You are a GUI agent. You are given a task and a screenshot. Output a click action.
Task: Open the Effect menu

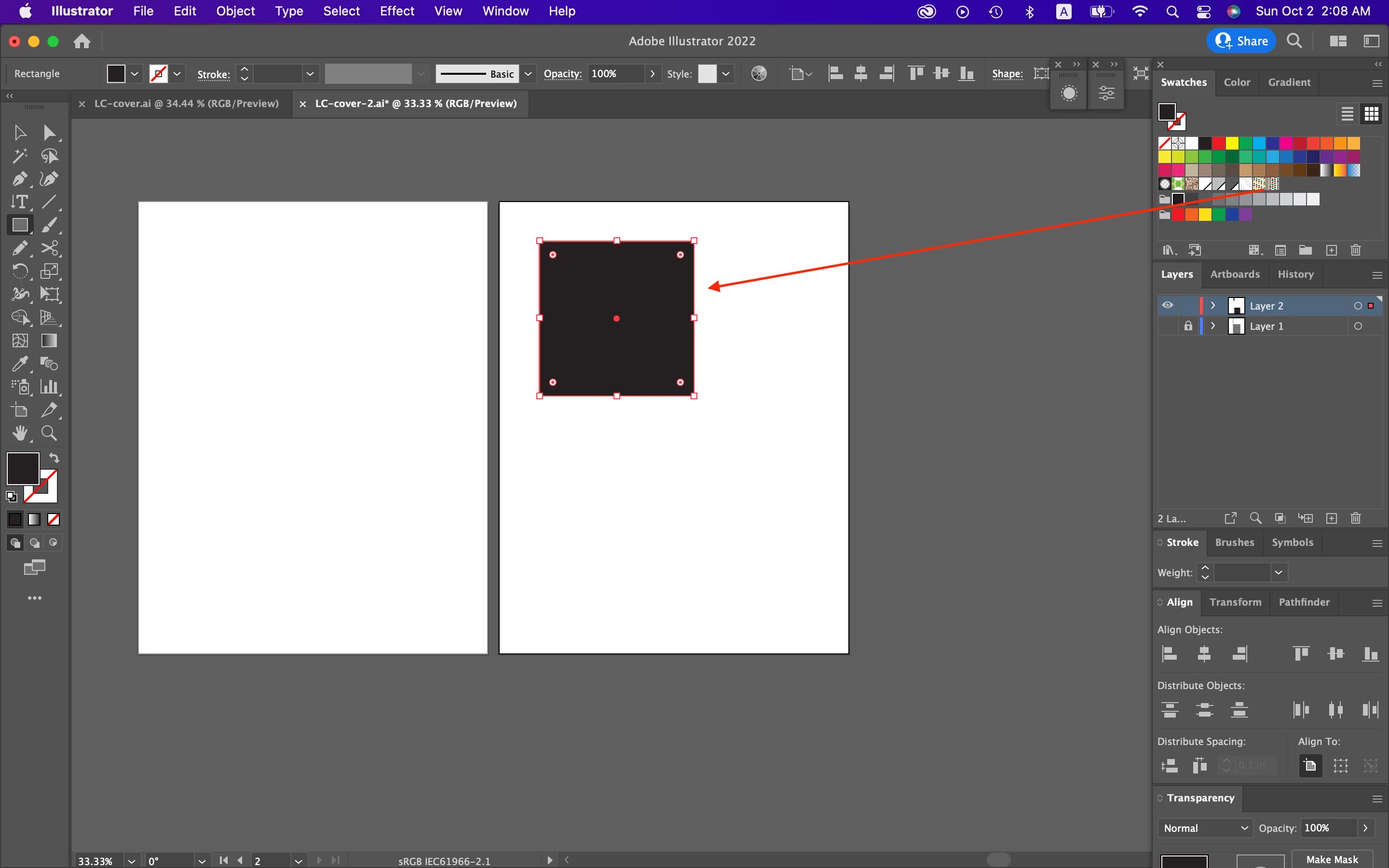396,11
